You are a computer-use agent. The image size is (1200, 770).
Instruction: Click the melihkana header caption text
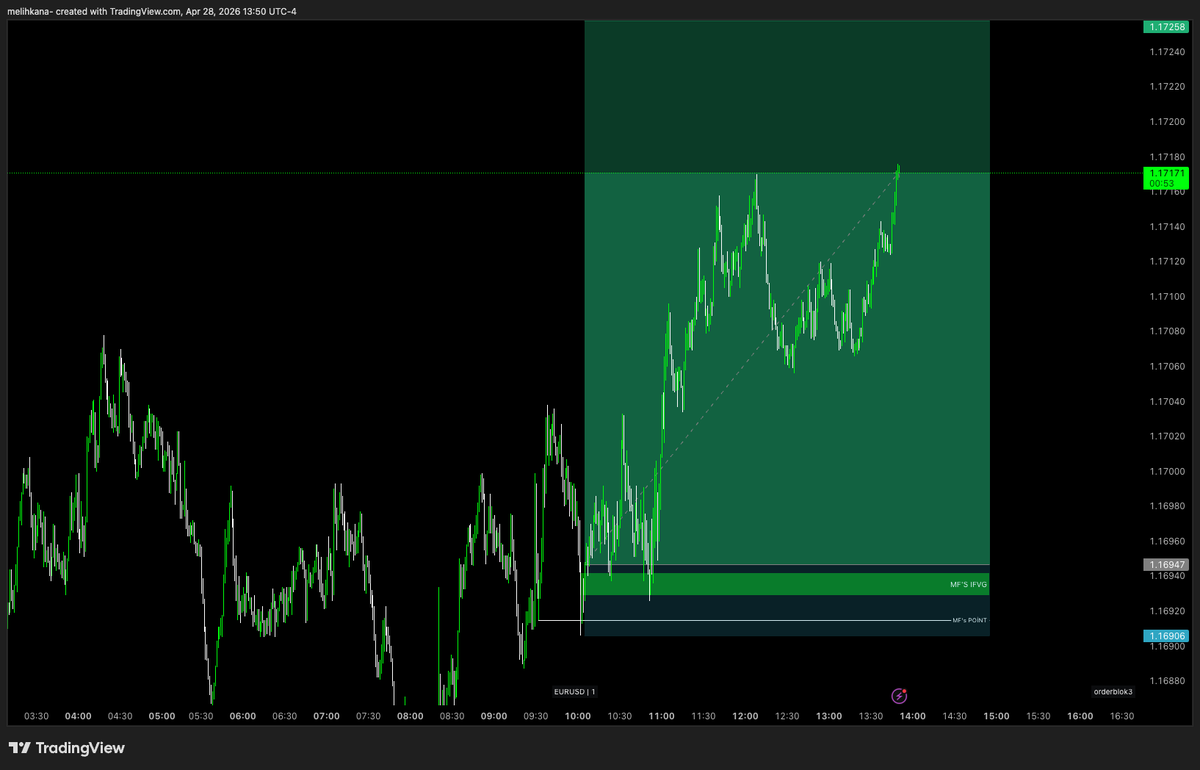[x=153, y=11]
